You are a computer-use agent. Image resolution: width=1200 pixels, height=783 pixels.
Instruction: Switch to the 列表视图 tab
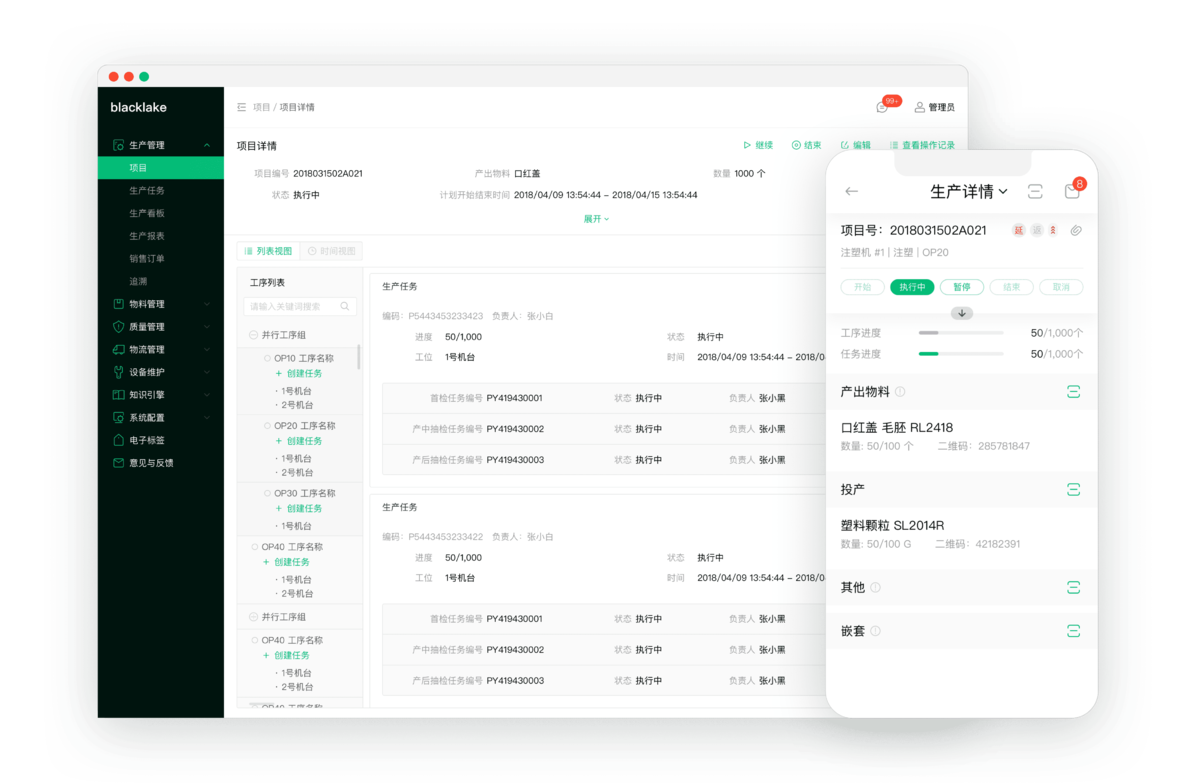(268, 251)
